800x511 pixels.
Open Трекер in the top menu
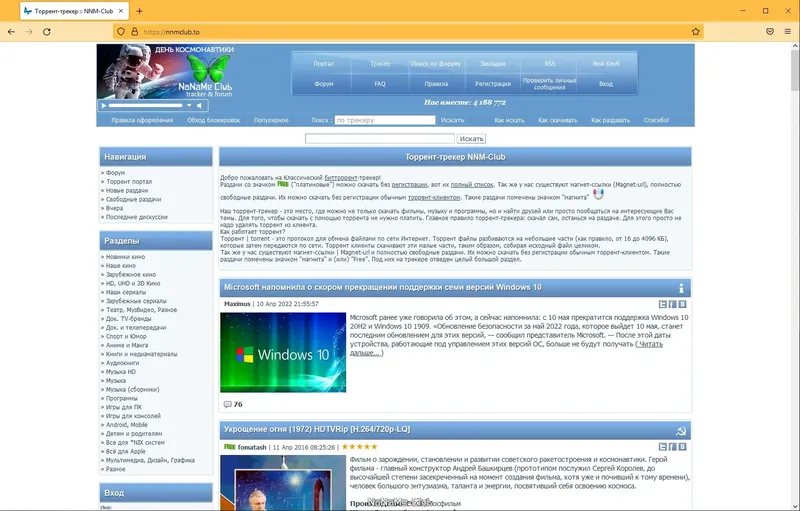coord(380,64)
